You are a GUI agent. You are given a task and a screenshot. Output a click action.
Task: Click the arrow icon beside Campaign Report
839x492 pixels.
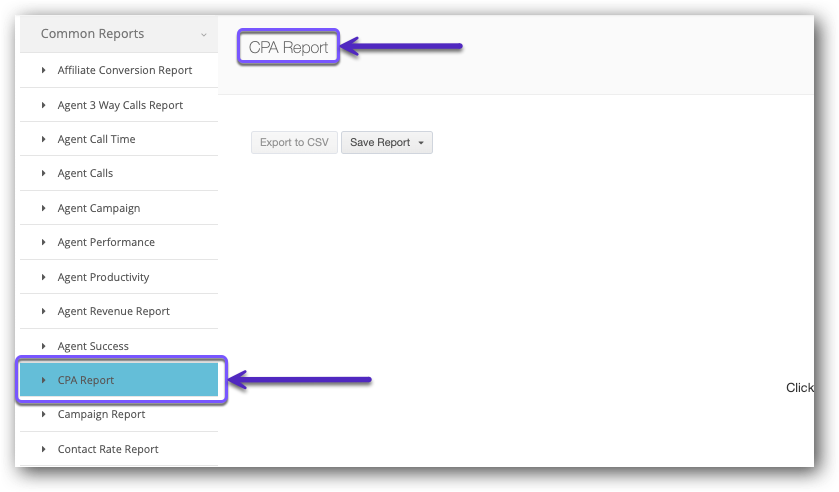44,414
